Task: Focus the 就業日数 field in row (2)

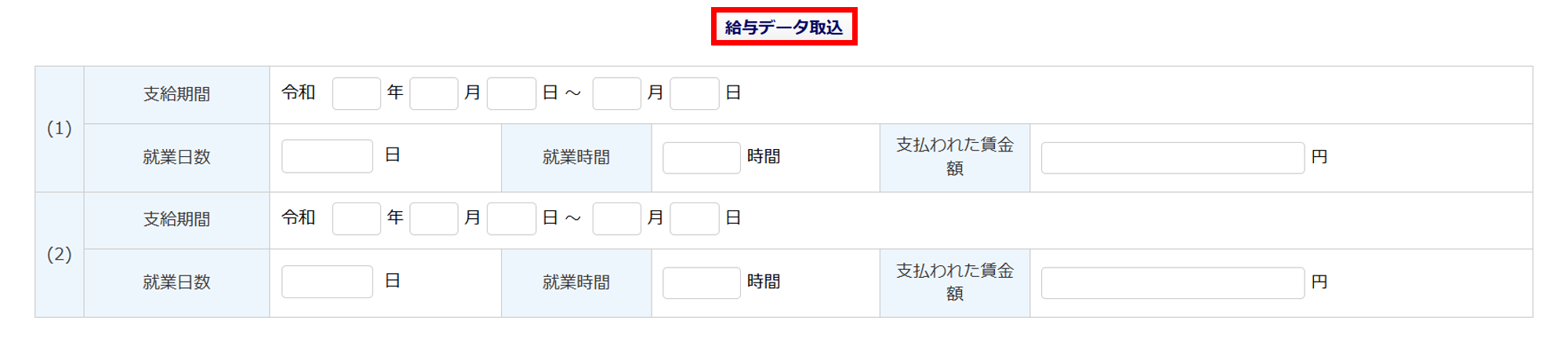Action: [x=327, y=282]
